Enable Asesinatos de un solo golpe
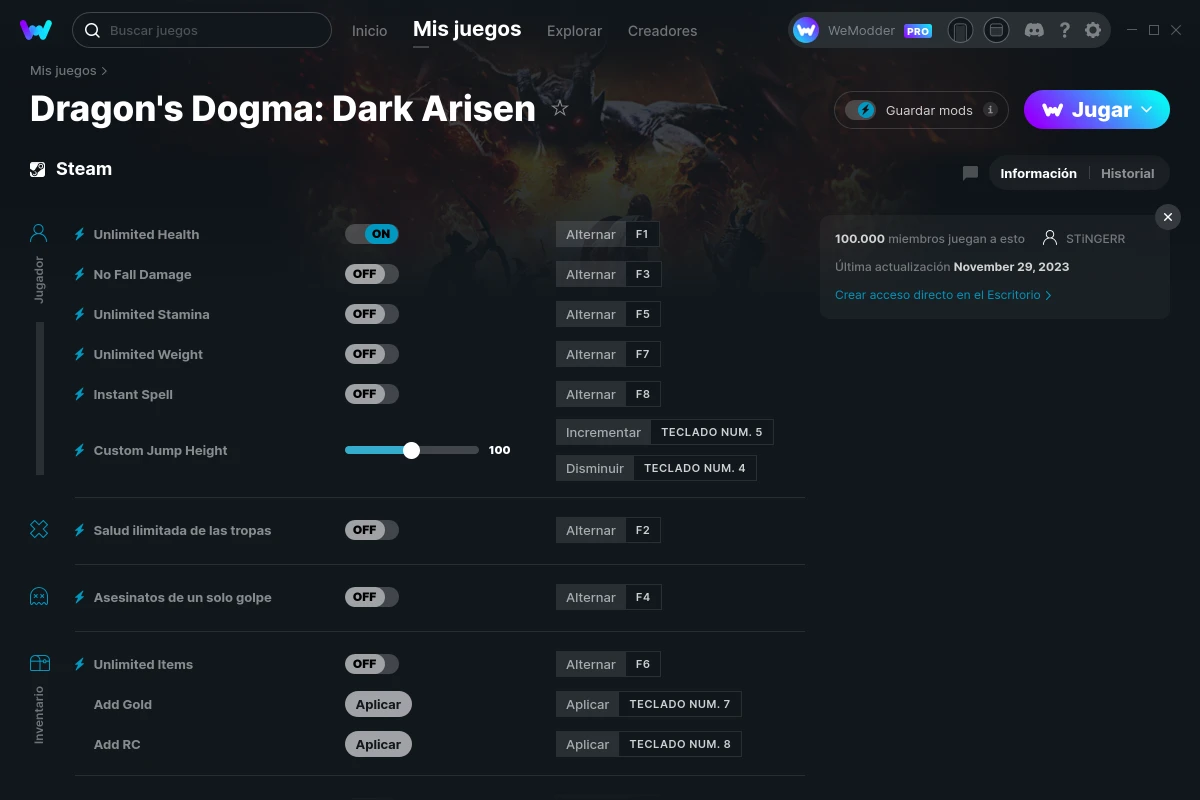 [372, 597]
